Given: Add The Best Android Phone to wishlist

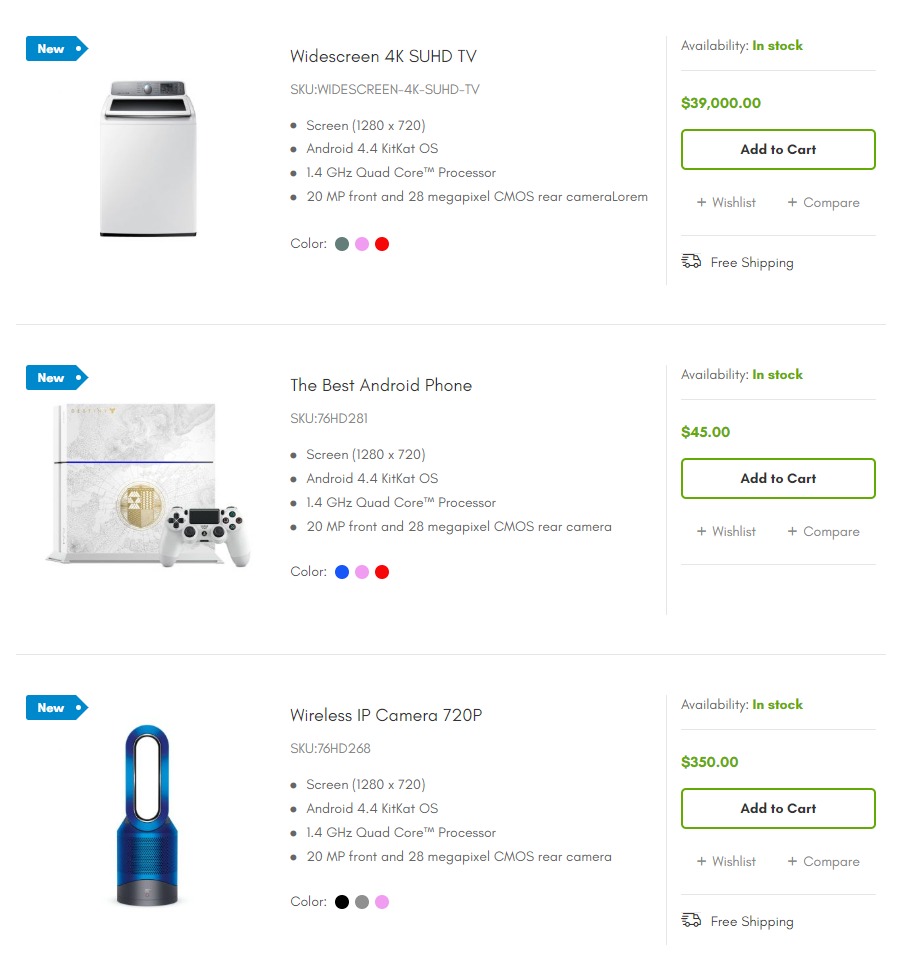Looking at the screenshot, I should pyautogui.click(x=727, y=532).
